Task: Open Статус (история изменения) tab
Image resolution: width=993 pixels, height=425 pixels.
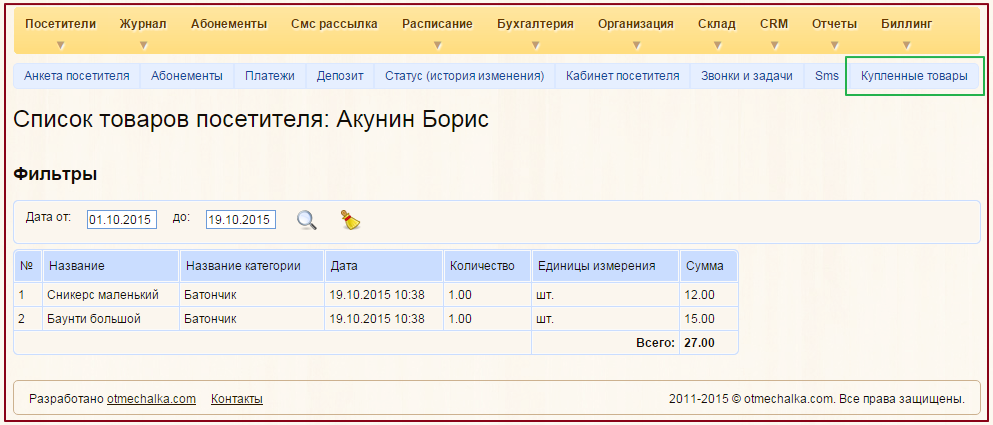Action: pyautogui.click(x=465, y=76)
